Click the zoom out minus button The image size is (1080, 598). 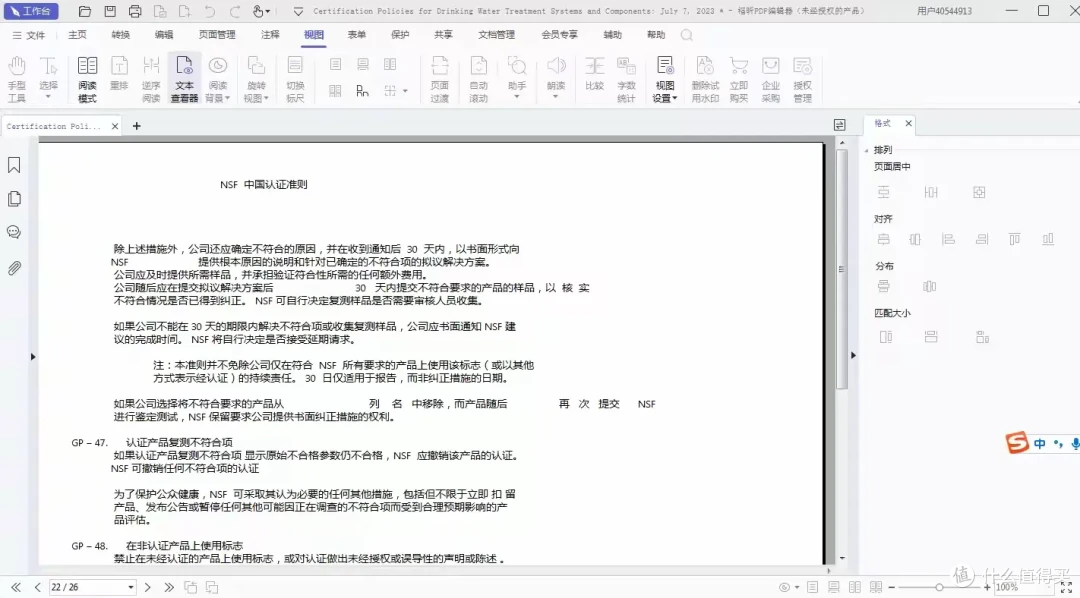click(891, 588)
